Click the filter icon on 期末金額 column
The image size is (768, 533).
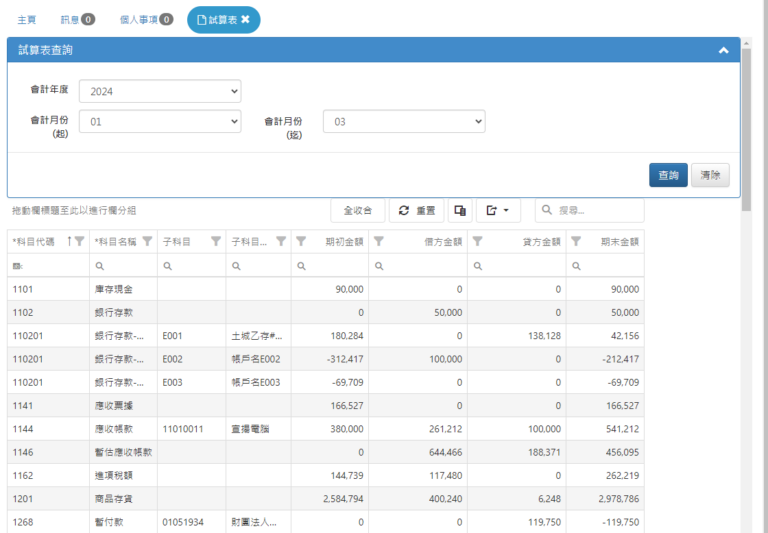click(x=576, y=241)
